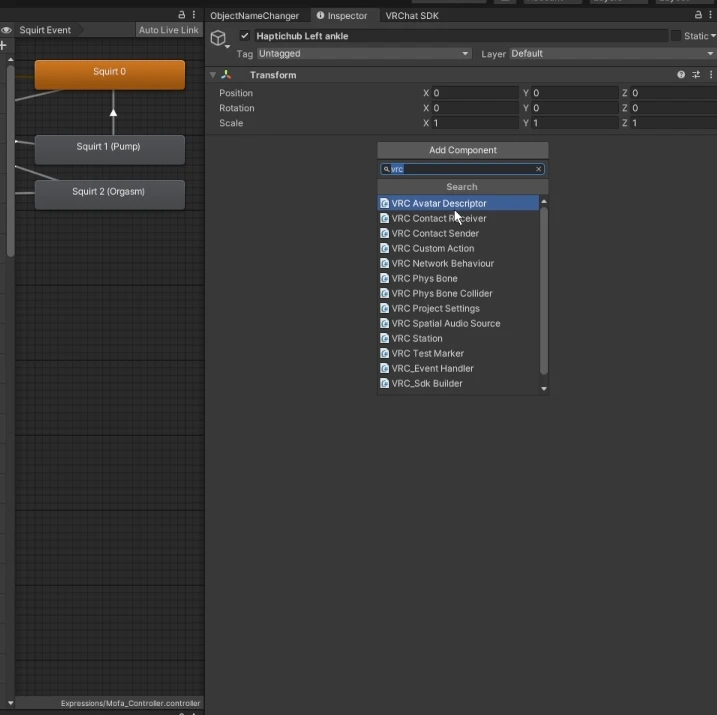Click script icon beside VRC_Sdk Builder

pyautogui.click(x=385, y=384)
